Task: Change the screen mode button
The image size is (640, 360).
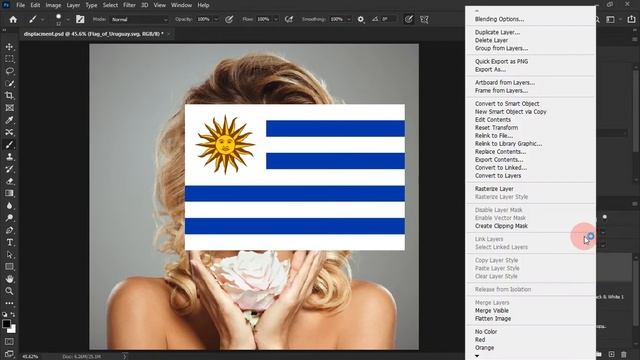Action: [x=9, y=353]
